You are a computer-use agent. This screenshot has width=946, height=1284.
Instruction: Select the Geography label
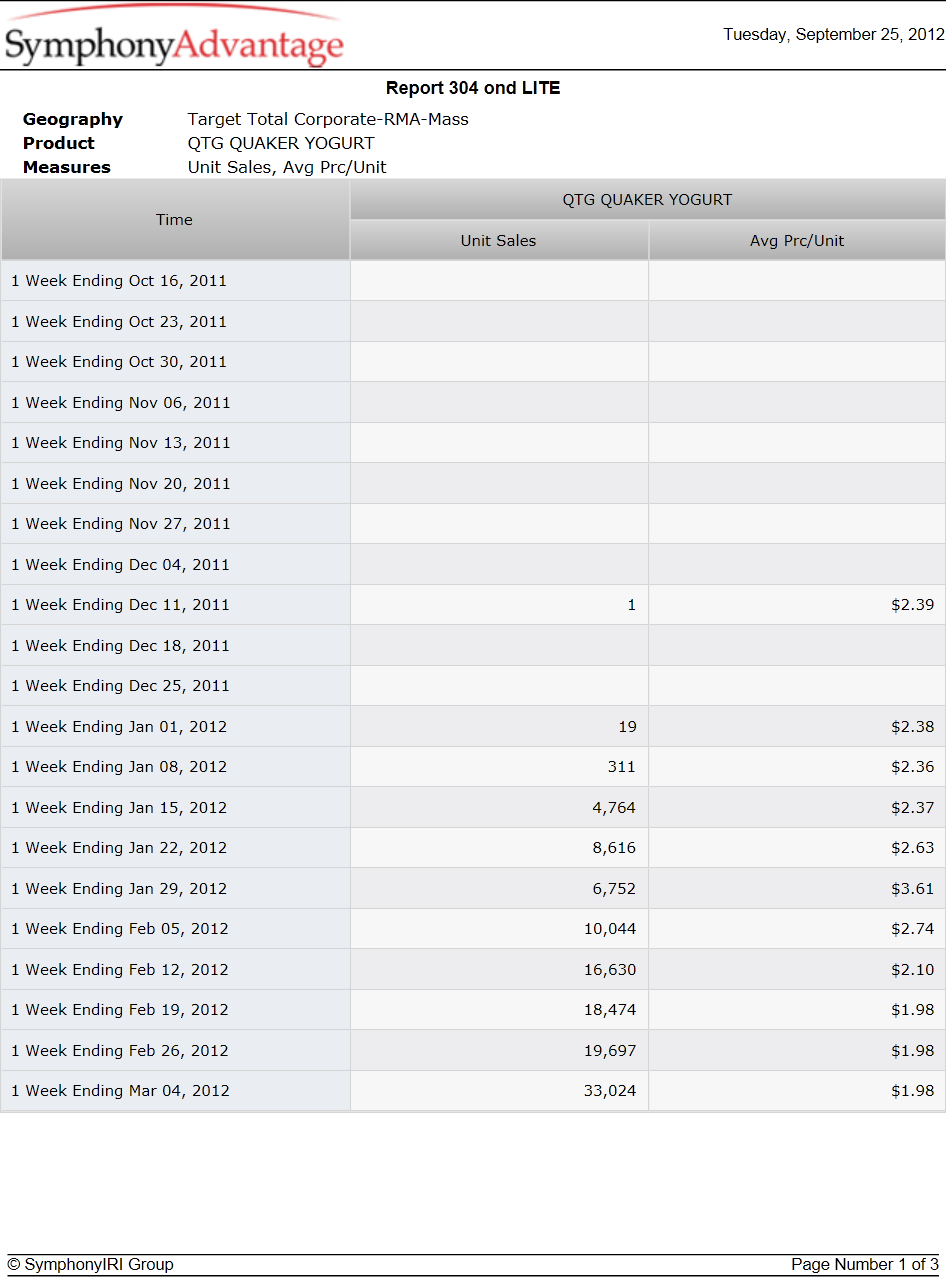click(x=73, y=120)
